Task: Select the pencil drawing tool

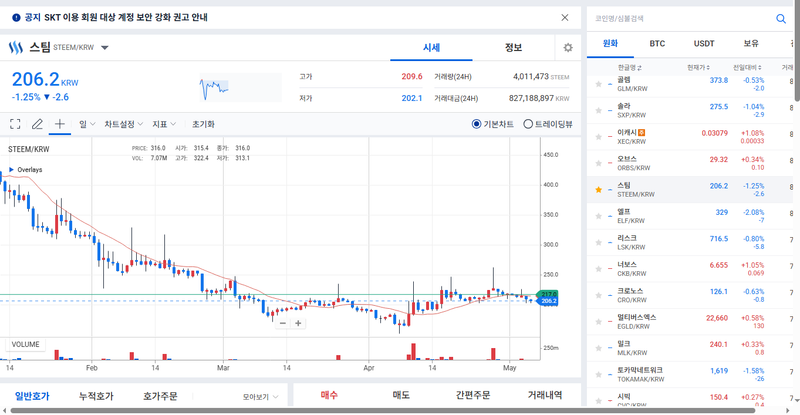Action: click(37, 124)
